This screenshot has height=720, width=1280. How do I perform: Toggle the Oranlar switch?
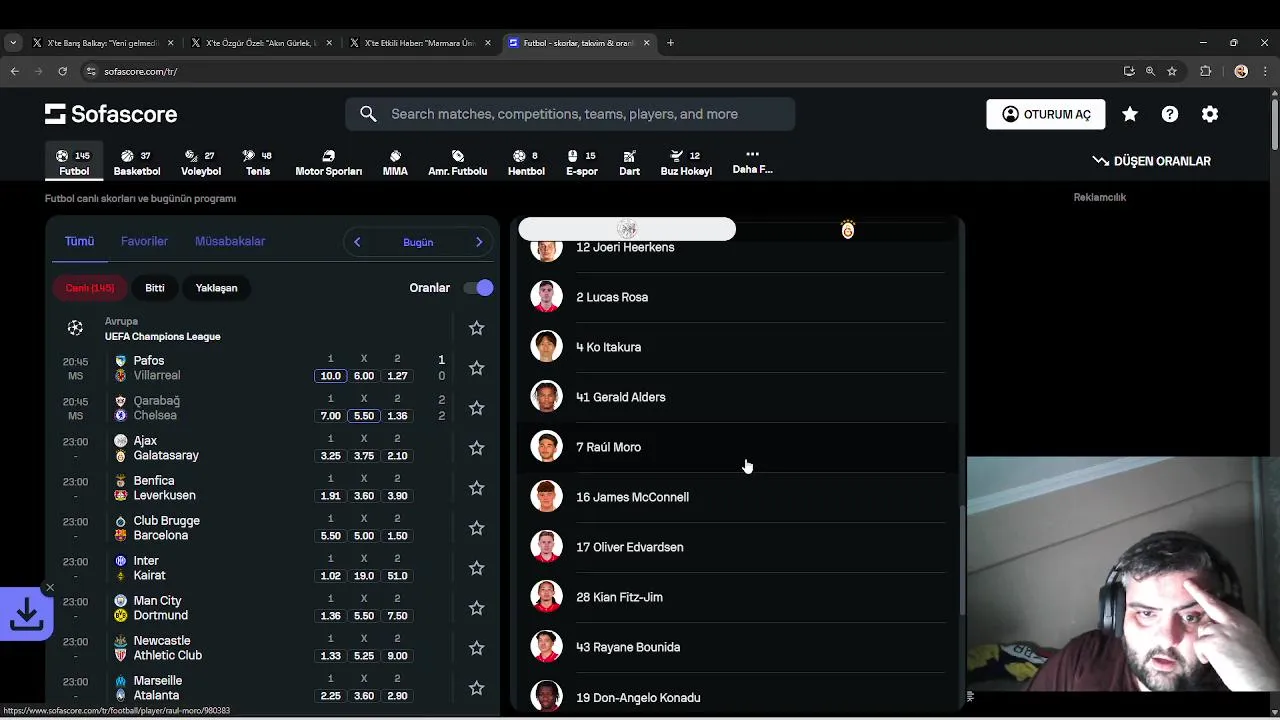click(x=478, y=288)
